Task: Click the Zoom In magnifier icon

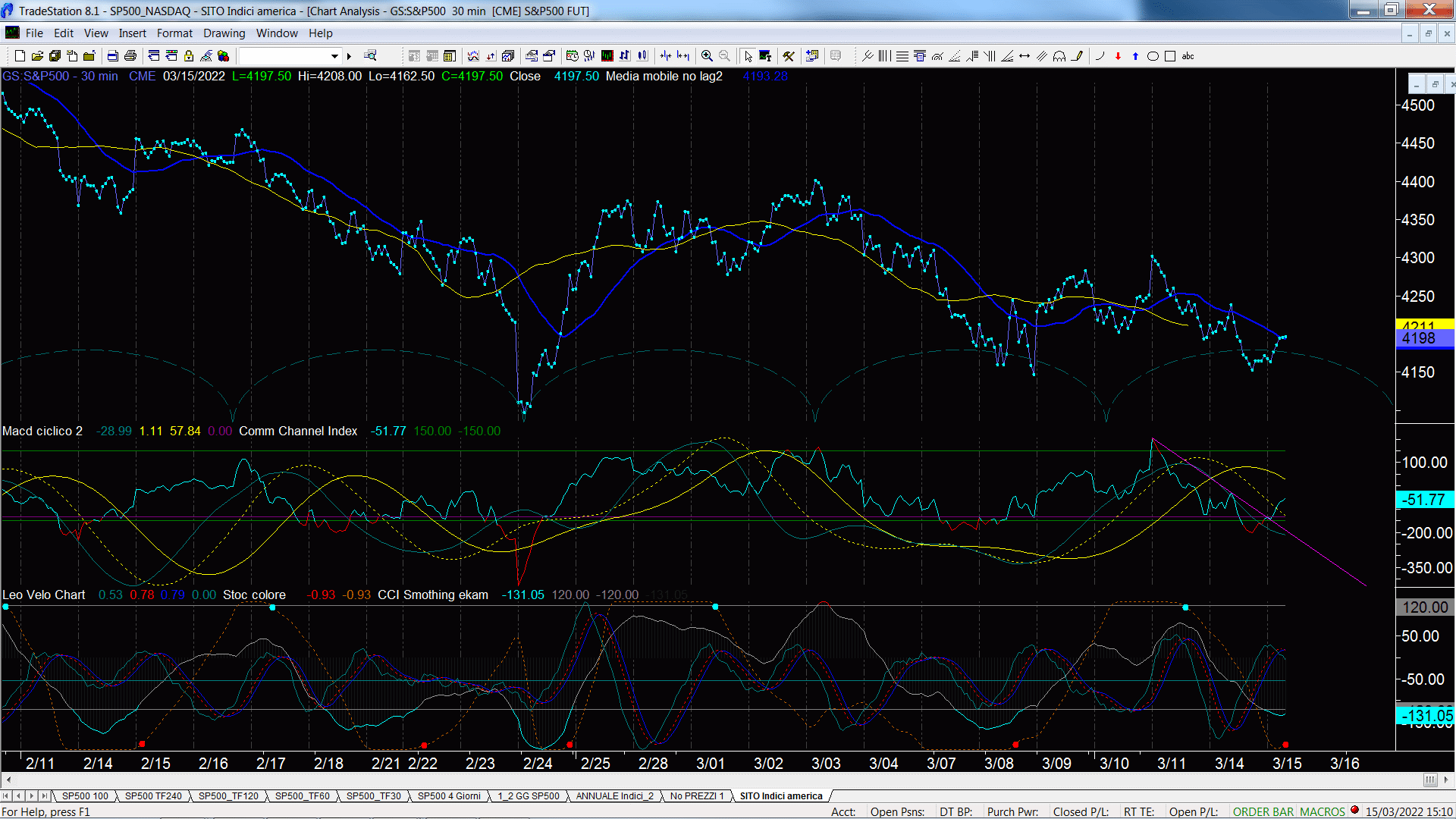Action: tap(707, 56)
